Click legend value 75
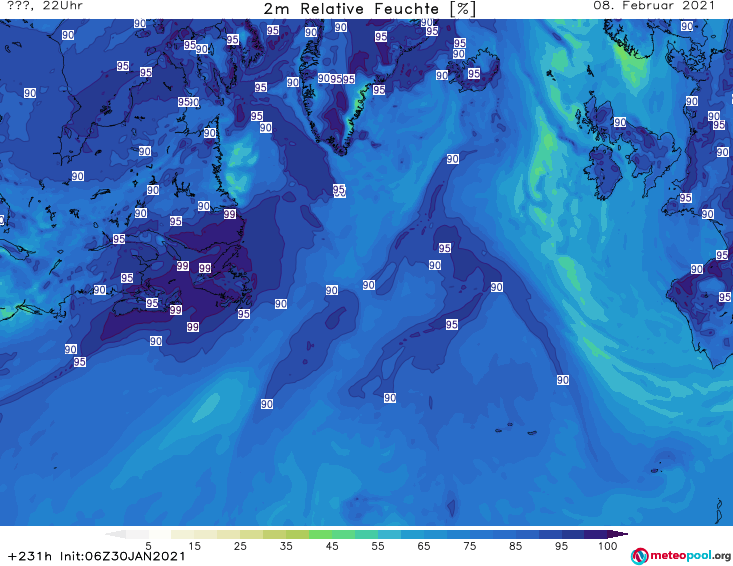The image size is (733, 566). [469, 546]
